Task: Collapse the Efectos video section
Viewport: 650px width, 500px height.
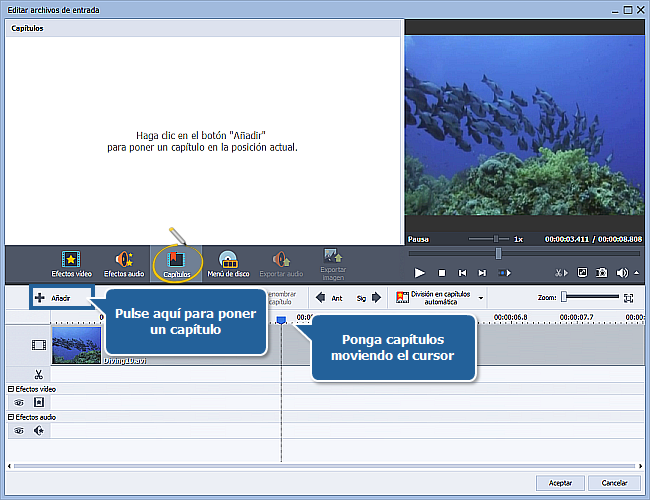Action: [11, 388]
